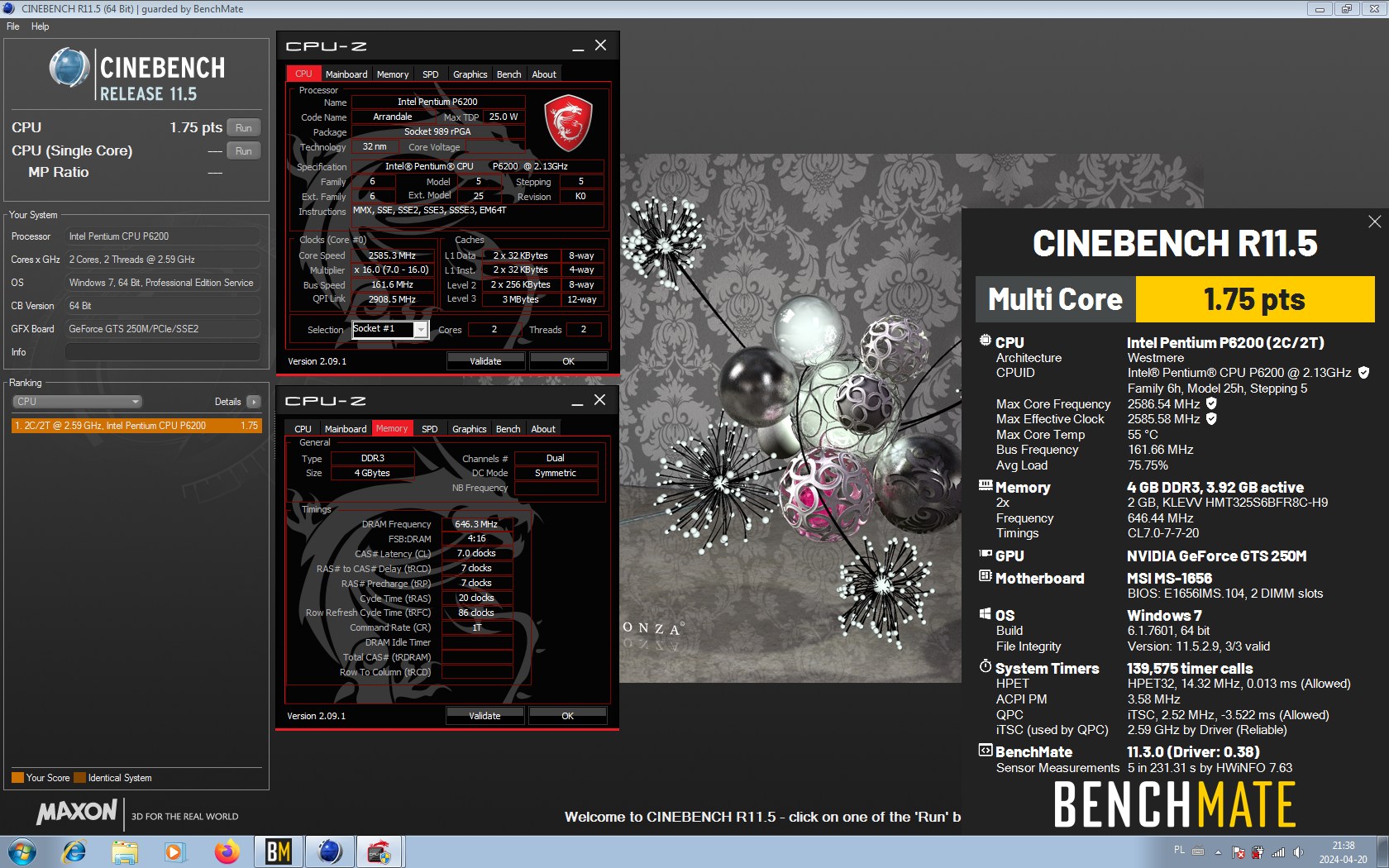Click OK in the lower CPU-Z window
The image size is (1389, 868).
pos(567,716)
